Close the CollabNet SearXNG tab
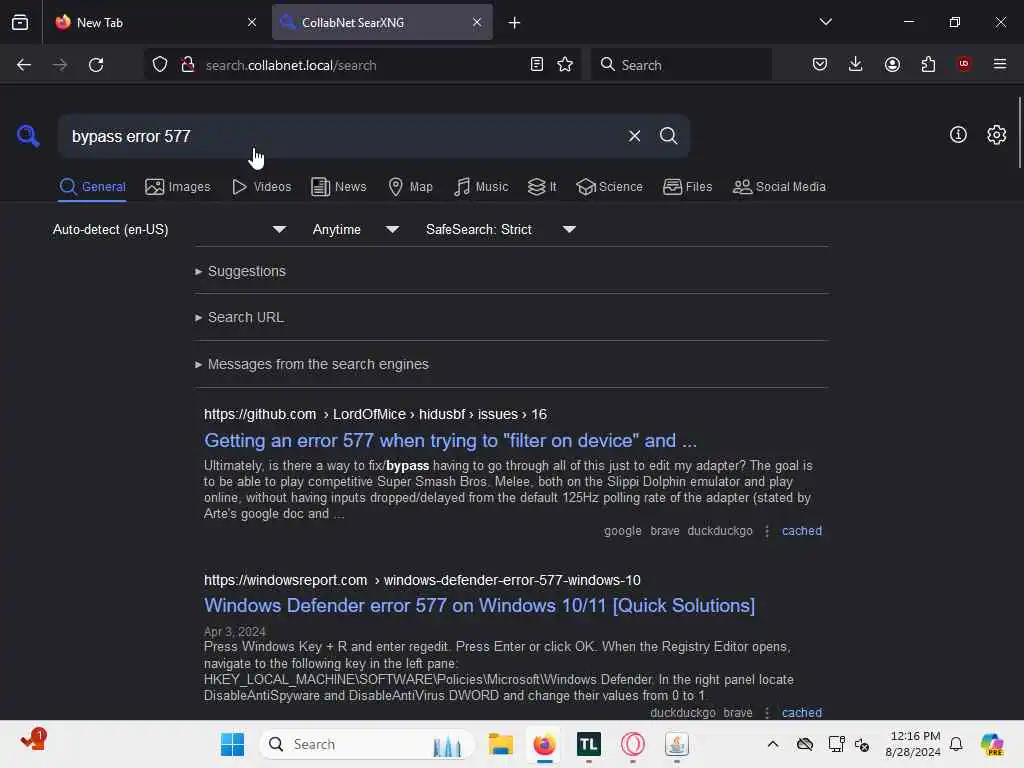Image resolution: width=1024 pixels, height=768 pixels. coord(477,22)
